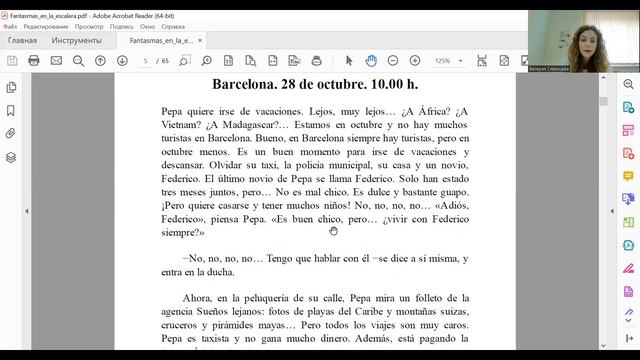The width and height of the screenshot is (640, 360).
Task: Open the Окно menu
Action: [x=147, y=27]
